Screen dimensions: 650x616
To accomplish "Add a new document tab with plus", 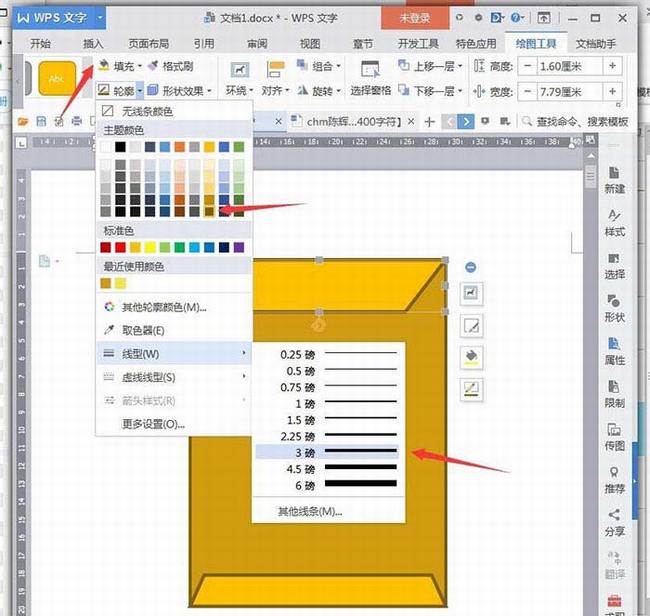I will (430, 122).
